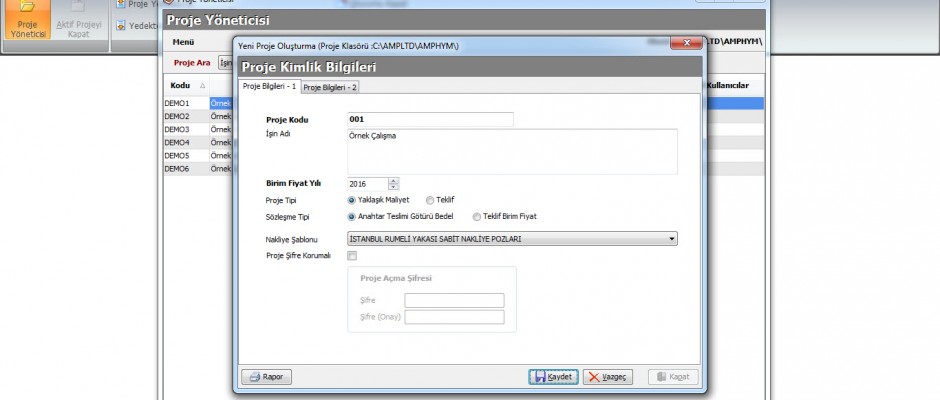Enable the Proje Şifre Korumalı checkbox

(x=352, y=256)
